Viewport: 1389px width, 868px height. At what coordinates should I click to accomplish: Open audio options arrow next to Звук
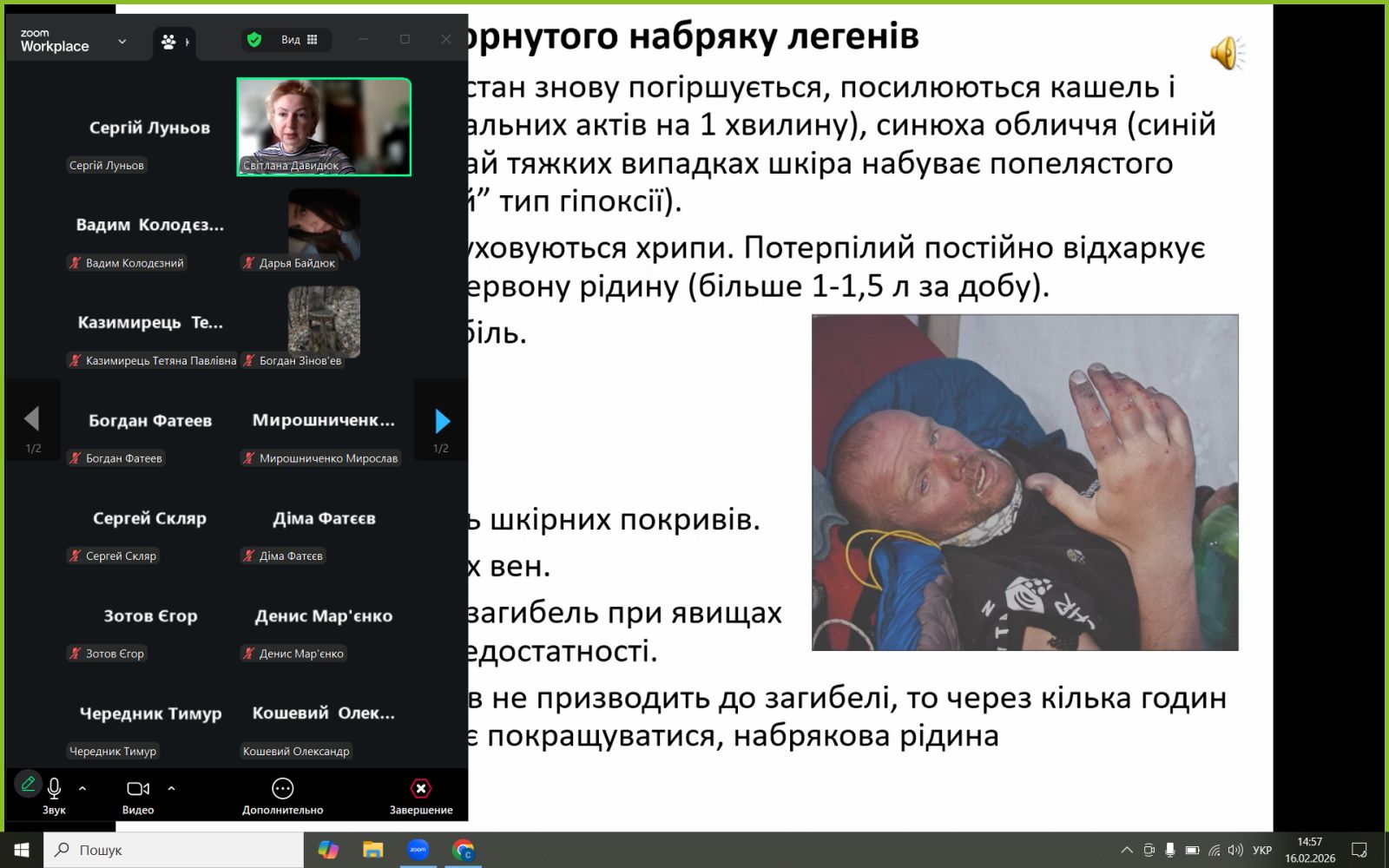click(x=82, y=788)
